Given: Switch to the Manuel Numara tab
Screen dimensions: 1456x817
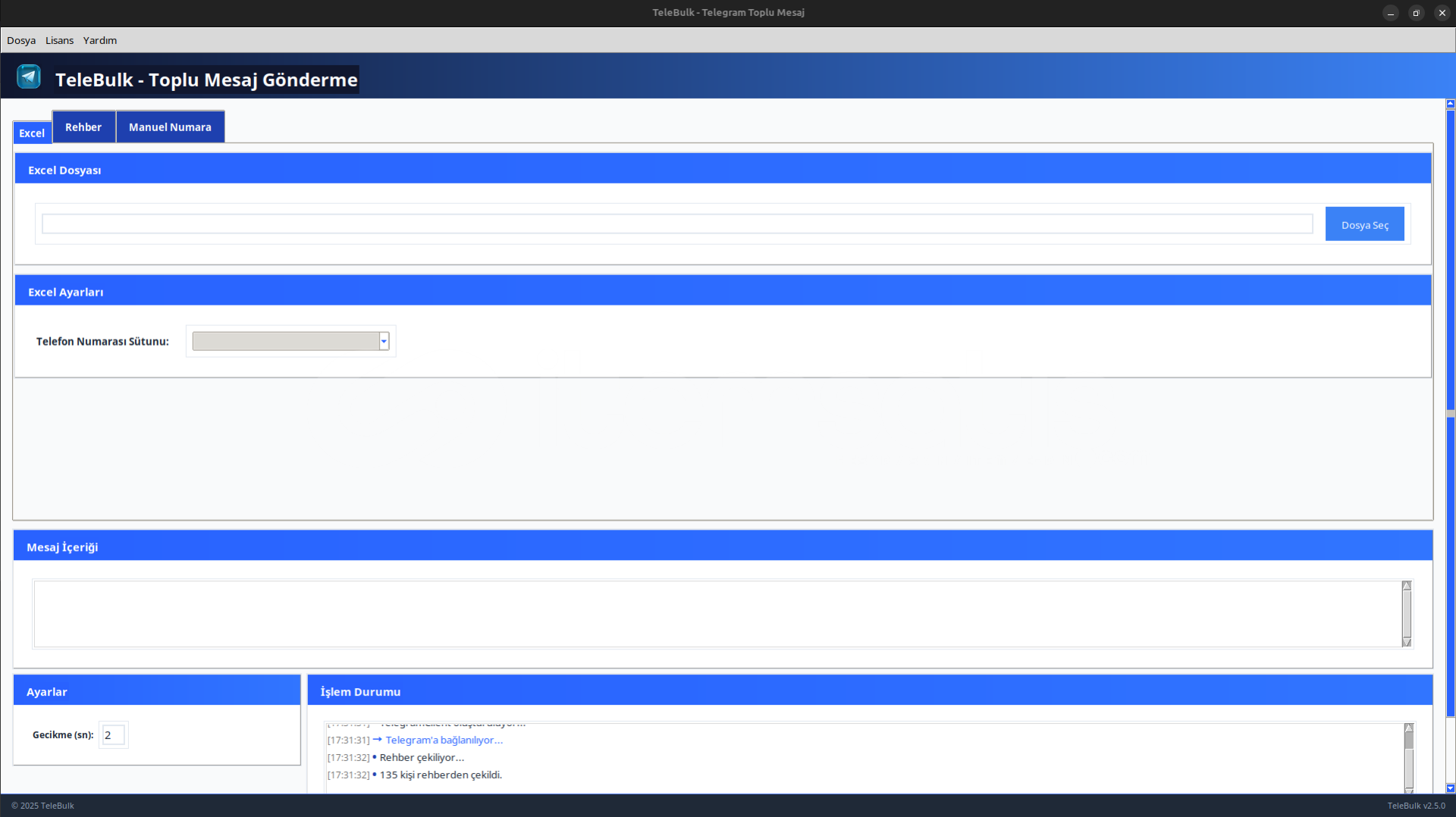Looking at the screenshot, I should (x=170, y=127).
